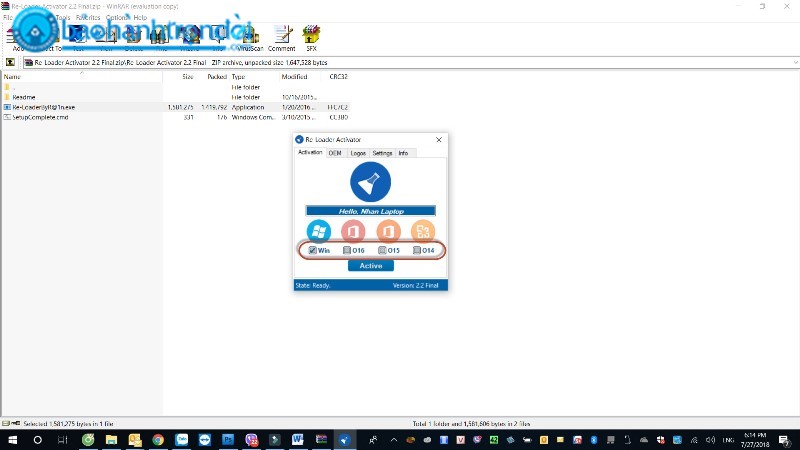The image size is (800, 450).
Task: Open the Task View button
Action: [x=62, y=439]
